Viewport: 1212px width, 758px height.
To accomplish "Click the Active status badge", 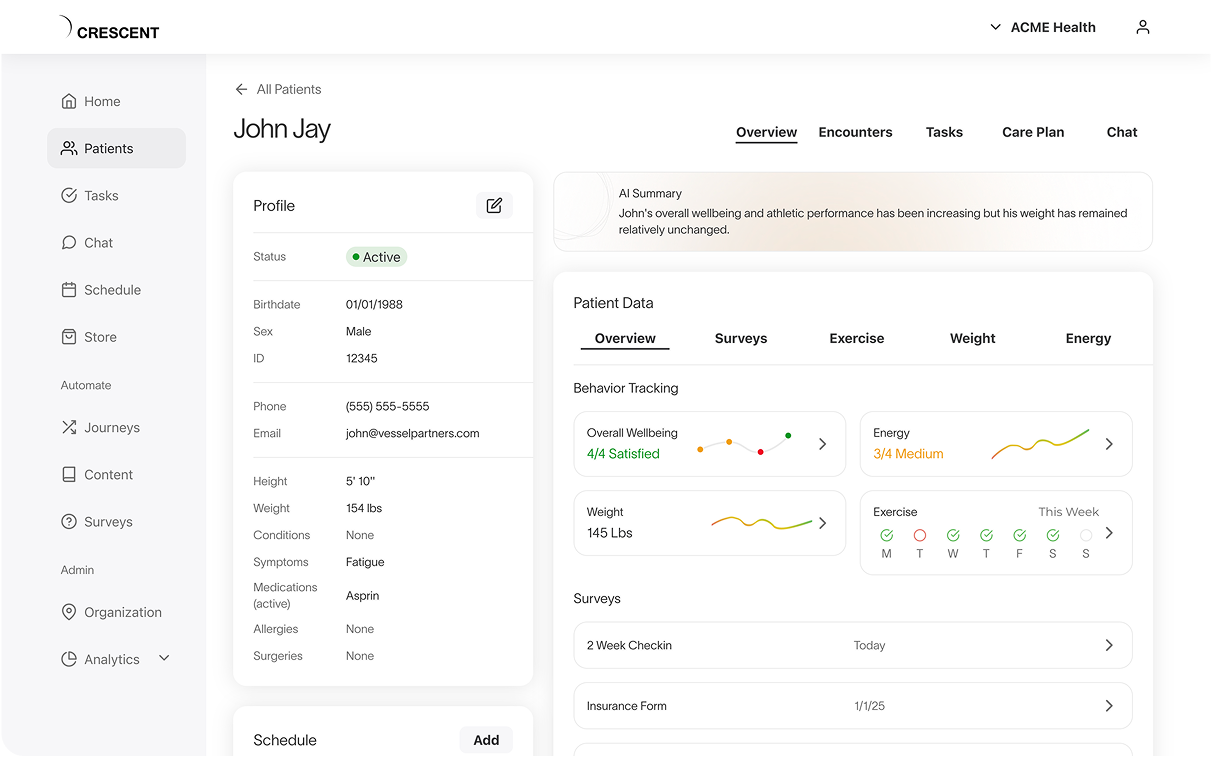I will pyautogui.click(x=376, y=257).
